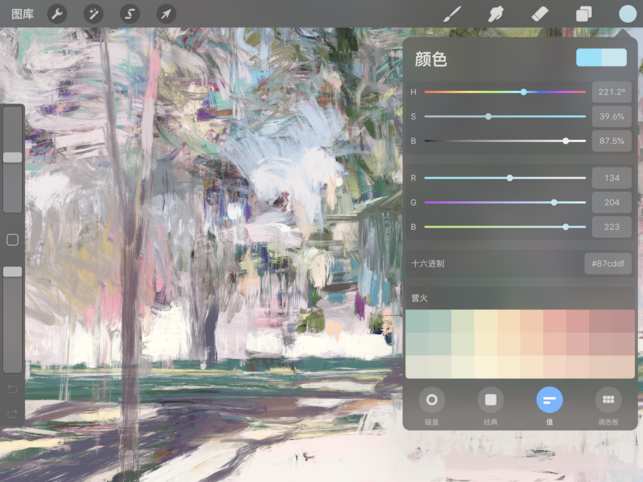Open the Layers panel

click(584, 14)
